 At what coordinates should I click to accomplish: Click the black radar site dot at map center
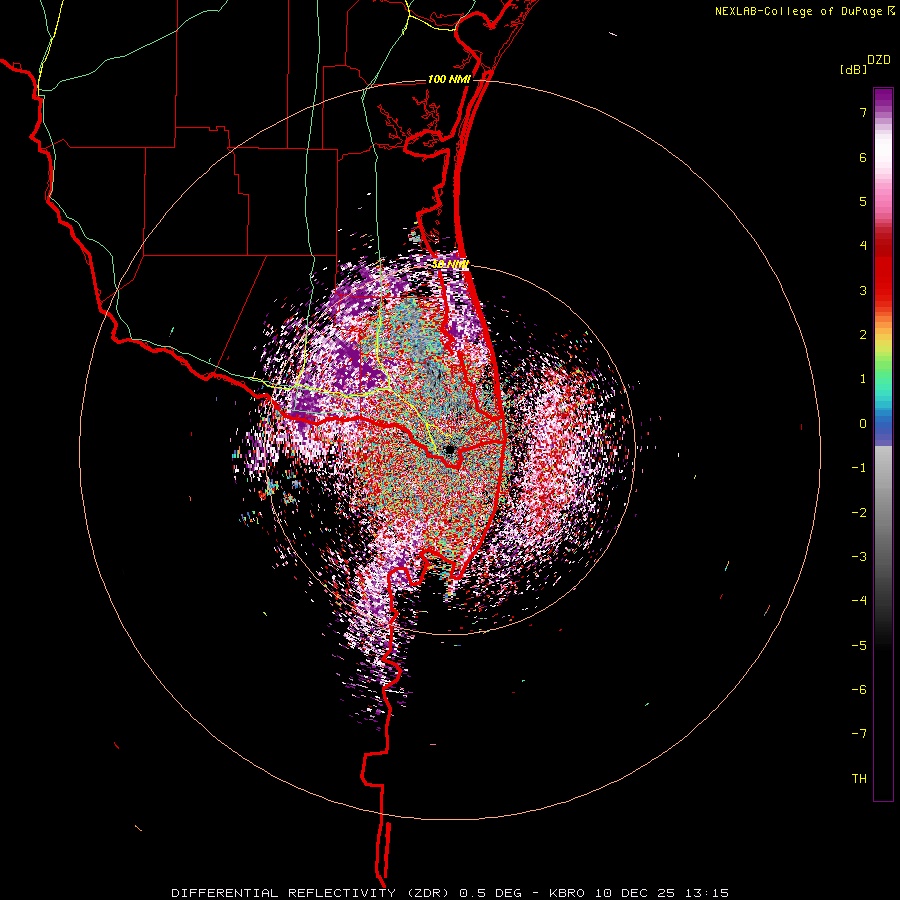(449, 449)
